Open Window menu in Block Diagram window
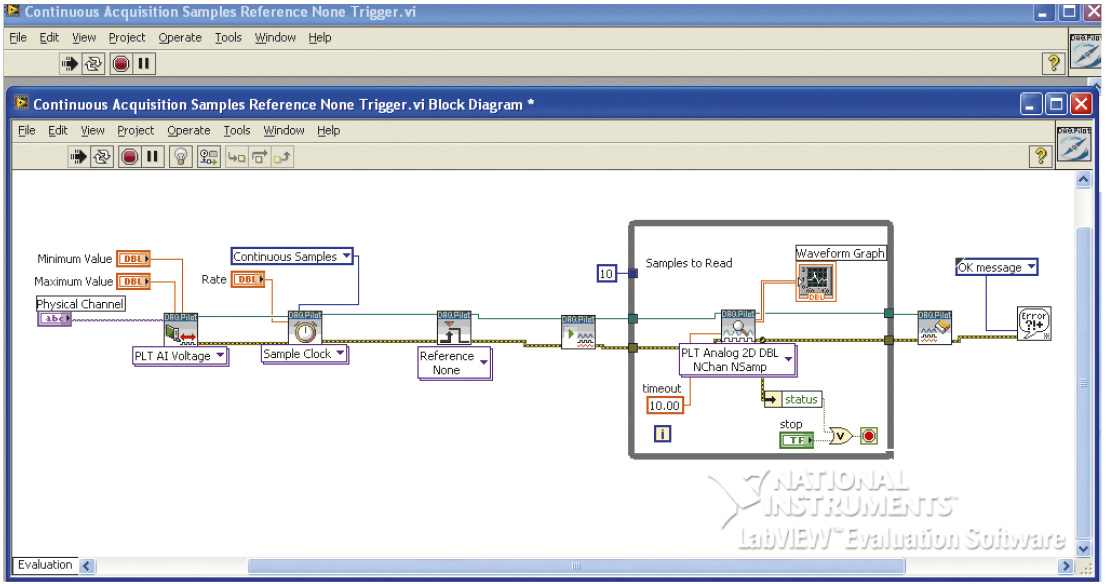The width and height of the screenshot is (1106, 584). click(x=284, y=130)
